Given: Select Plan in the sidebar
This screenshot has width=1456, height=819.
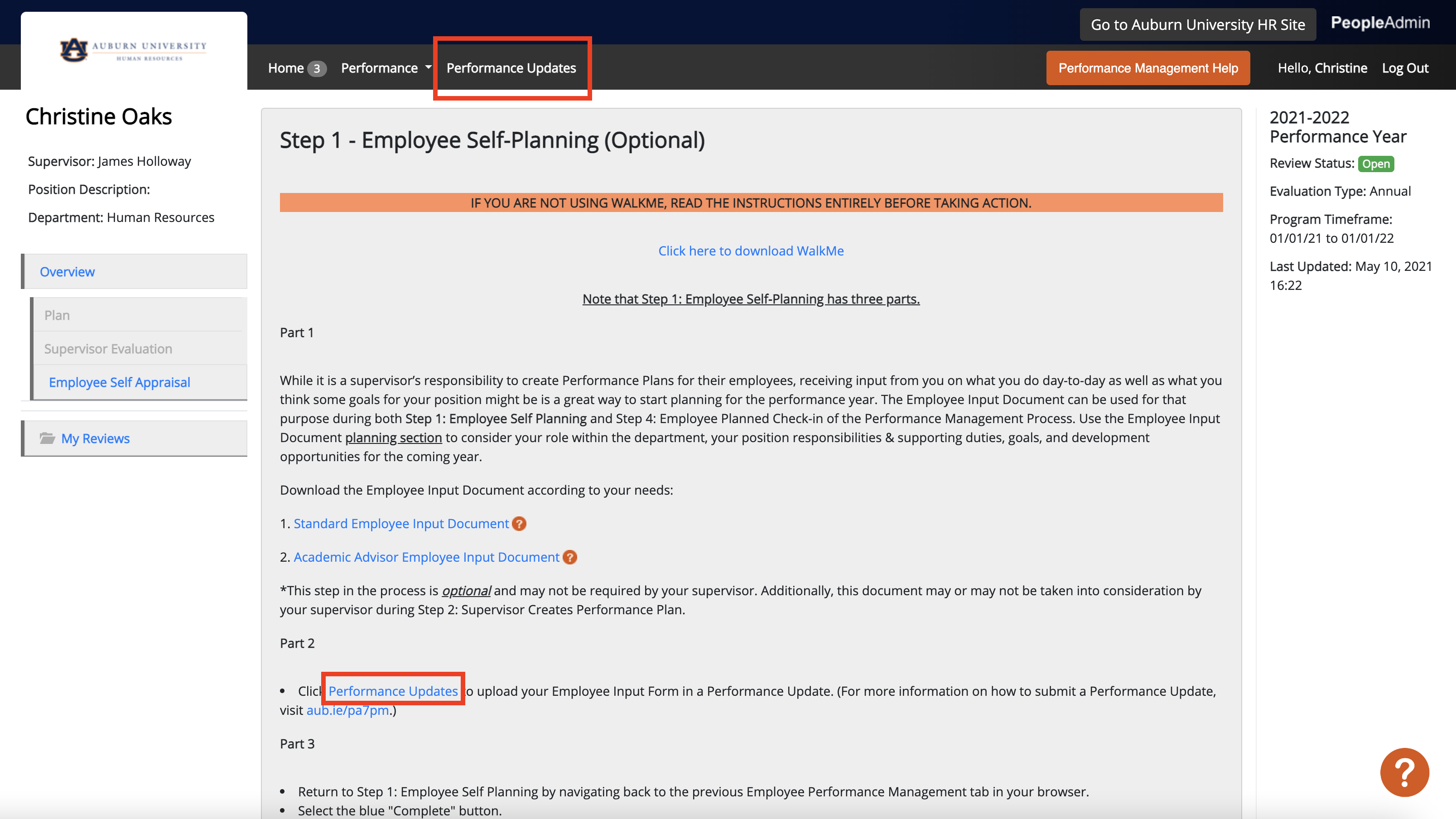Looking at the screenshot, I should tap(139, 315).
